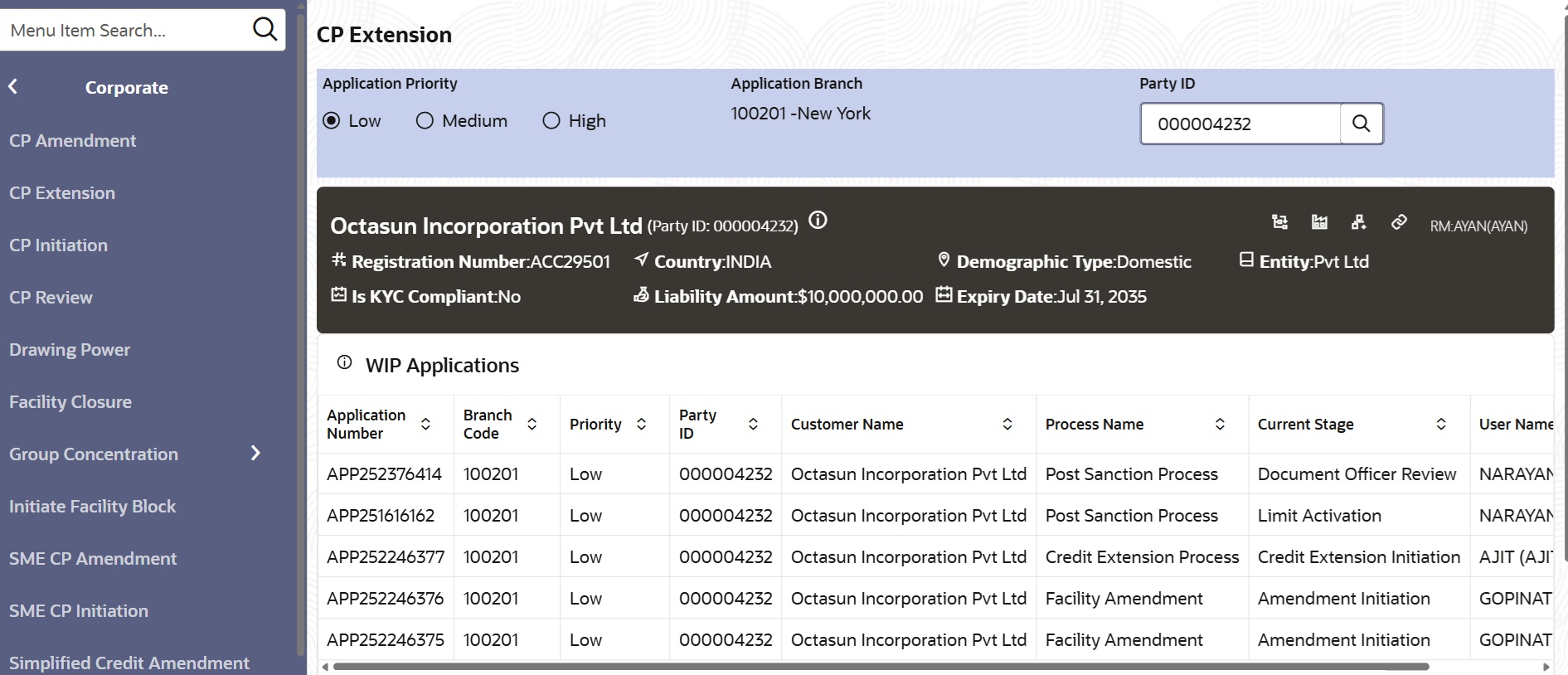Open CP Initiation menu item

click(x=58, y=245)
